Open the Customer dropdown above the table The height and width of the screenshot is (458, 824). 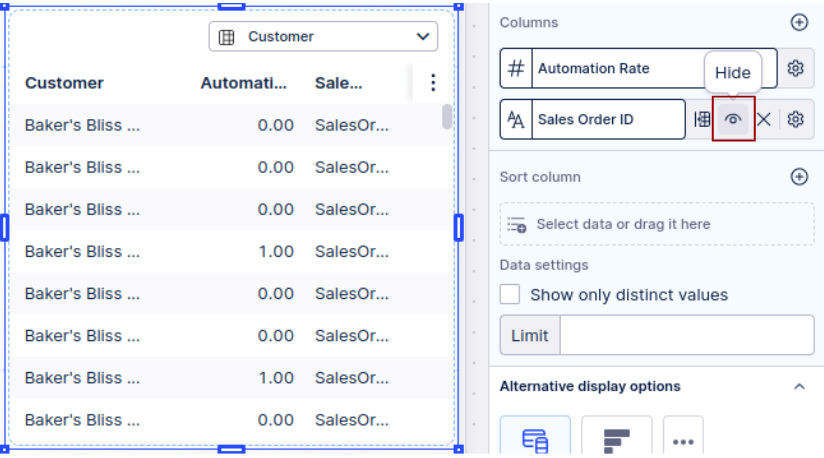323,37
